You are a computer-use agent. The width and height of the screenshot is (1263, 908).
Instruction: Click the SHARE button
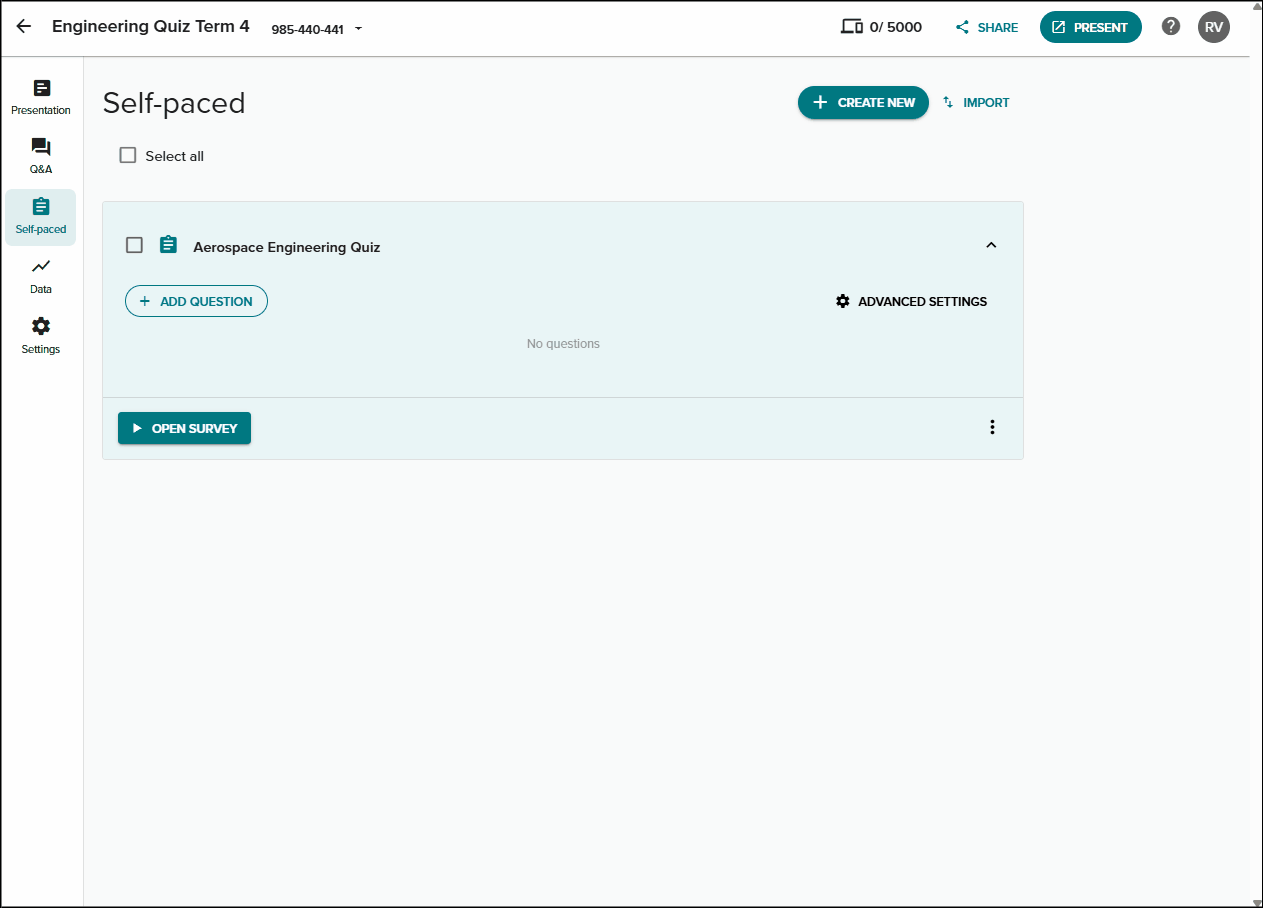coord(987,28)
